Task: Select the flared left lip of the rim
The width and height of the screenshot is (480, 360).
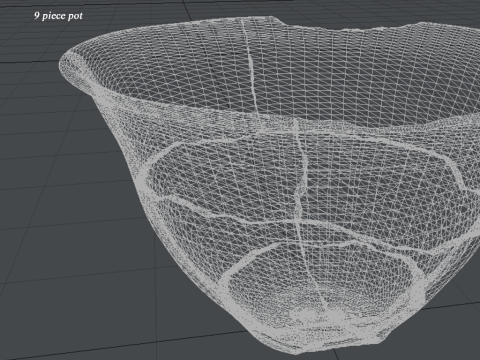Action: point(75,68)
